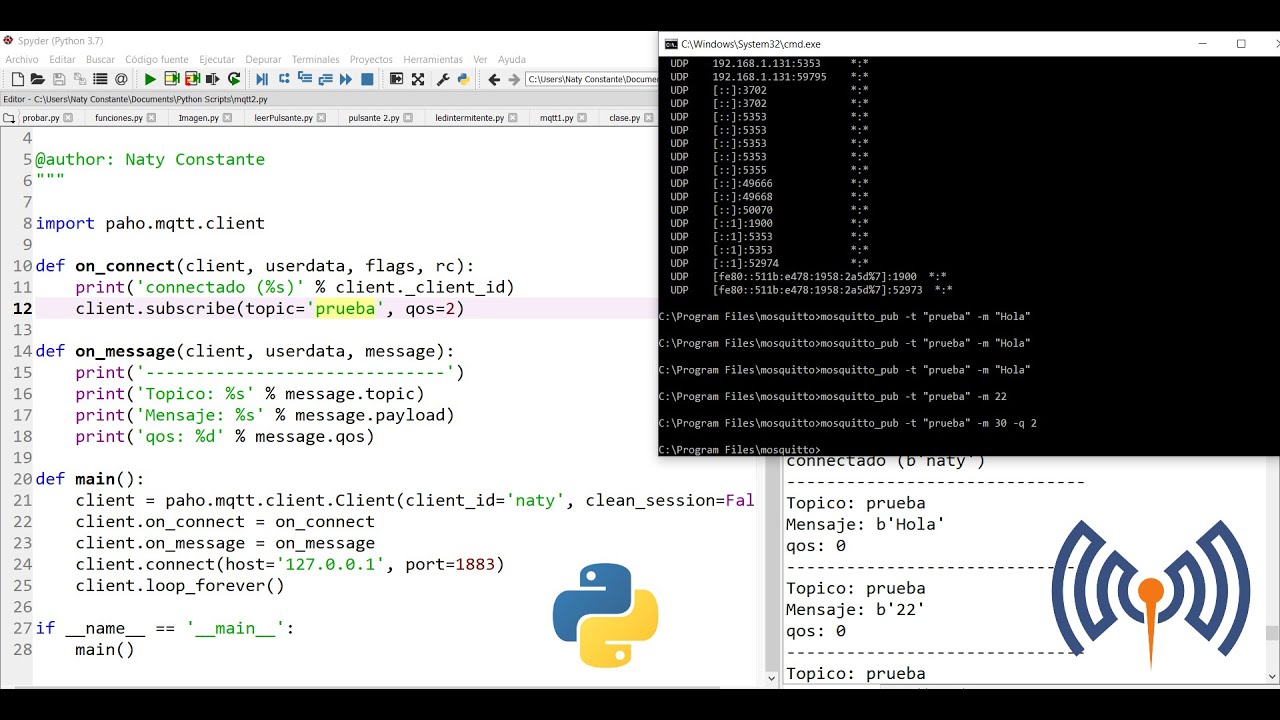Image resolution: width=1280 pixels, height=720 pixels.
Task: Click 'Mensaje: b'Hola'' in console output
Action: (865, 524)
